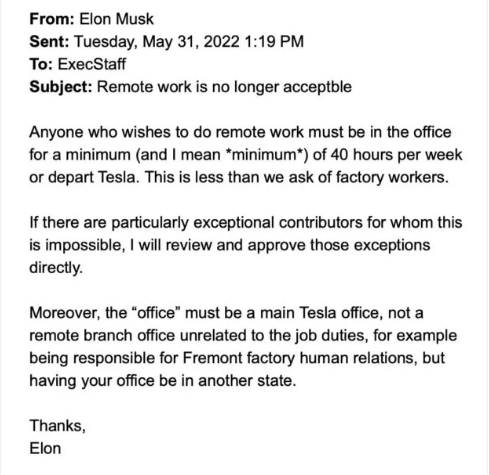This screenshot has height=475, width=489.
Task: Click the misspelled word acceptble in subject
Action: pyautogui.click(x=317, y=87)
